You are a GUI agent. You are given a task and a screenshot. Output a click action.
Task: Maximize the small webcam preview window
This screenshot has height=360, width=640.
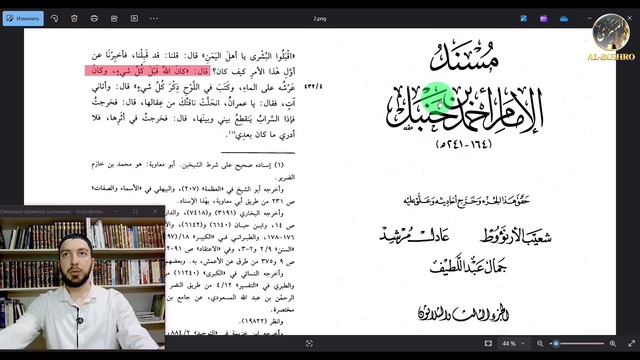pyautogui.click(x=135, y=211)
